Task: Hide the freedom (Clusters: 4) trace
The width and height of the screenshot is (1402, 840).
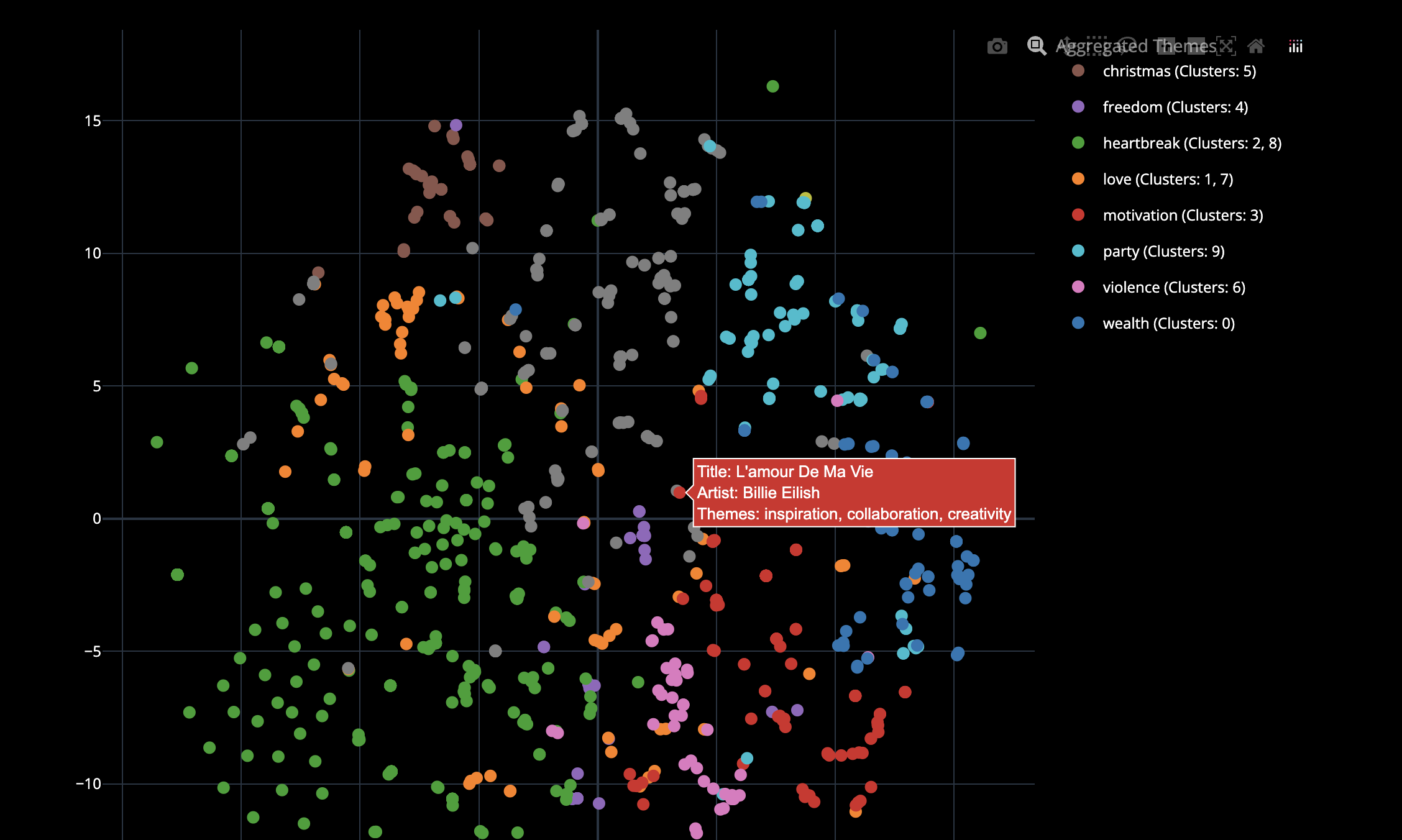Action: coord(1175,107)
